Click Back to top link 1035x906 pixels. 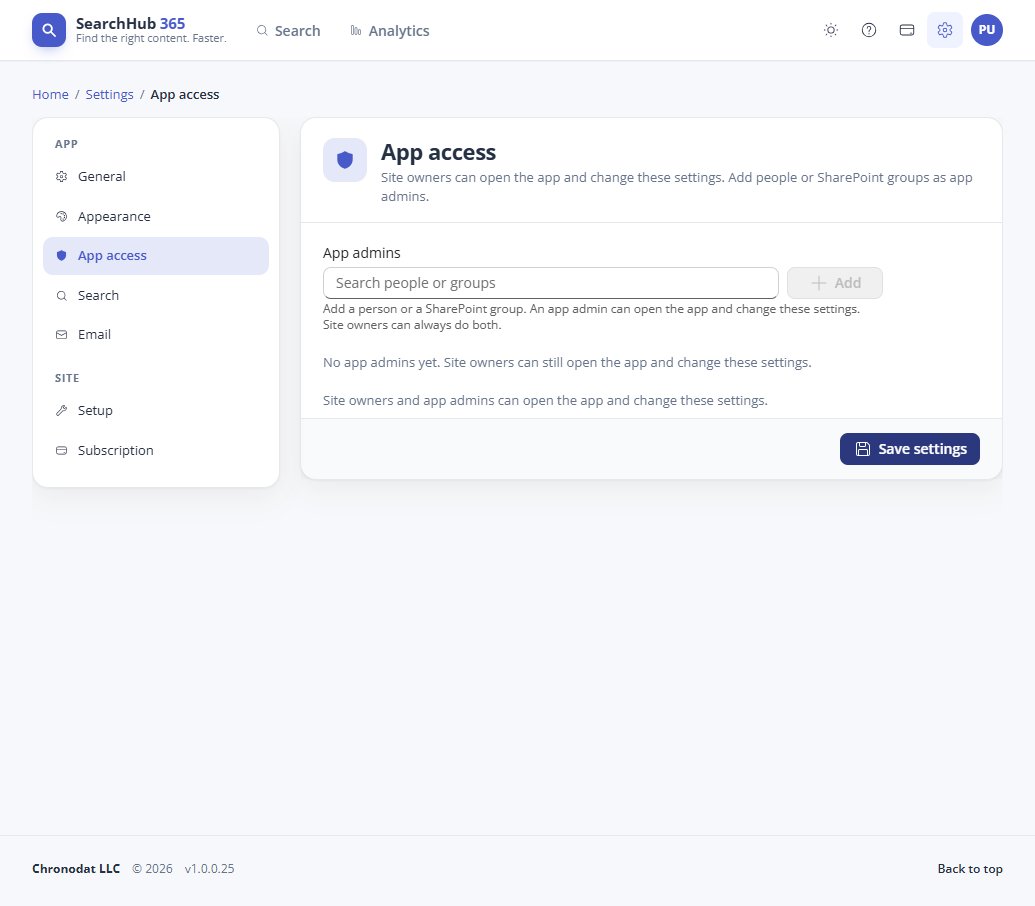pyautogui.click(x=970, y=869)
